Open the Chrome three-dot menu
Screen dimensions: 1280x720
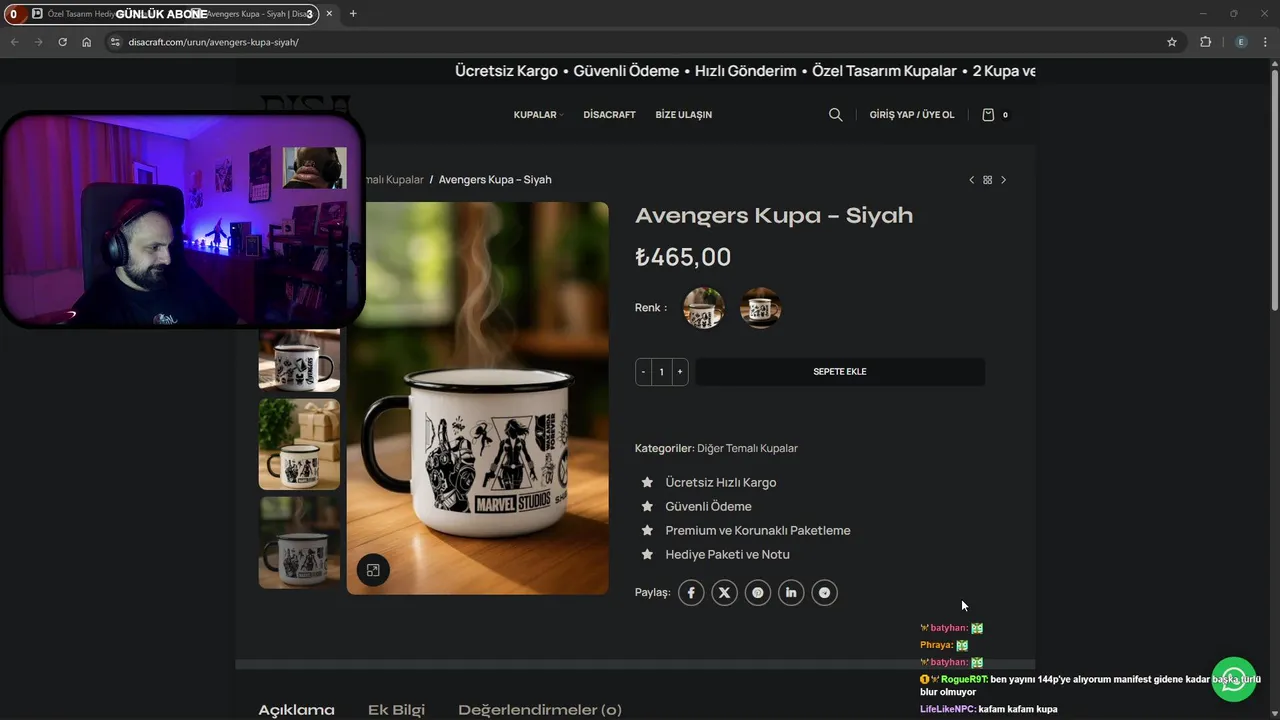coord(1266,42)
